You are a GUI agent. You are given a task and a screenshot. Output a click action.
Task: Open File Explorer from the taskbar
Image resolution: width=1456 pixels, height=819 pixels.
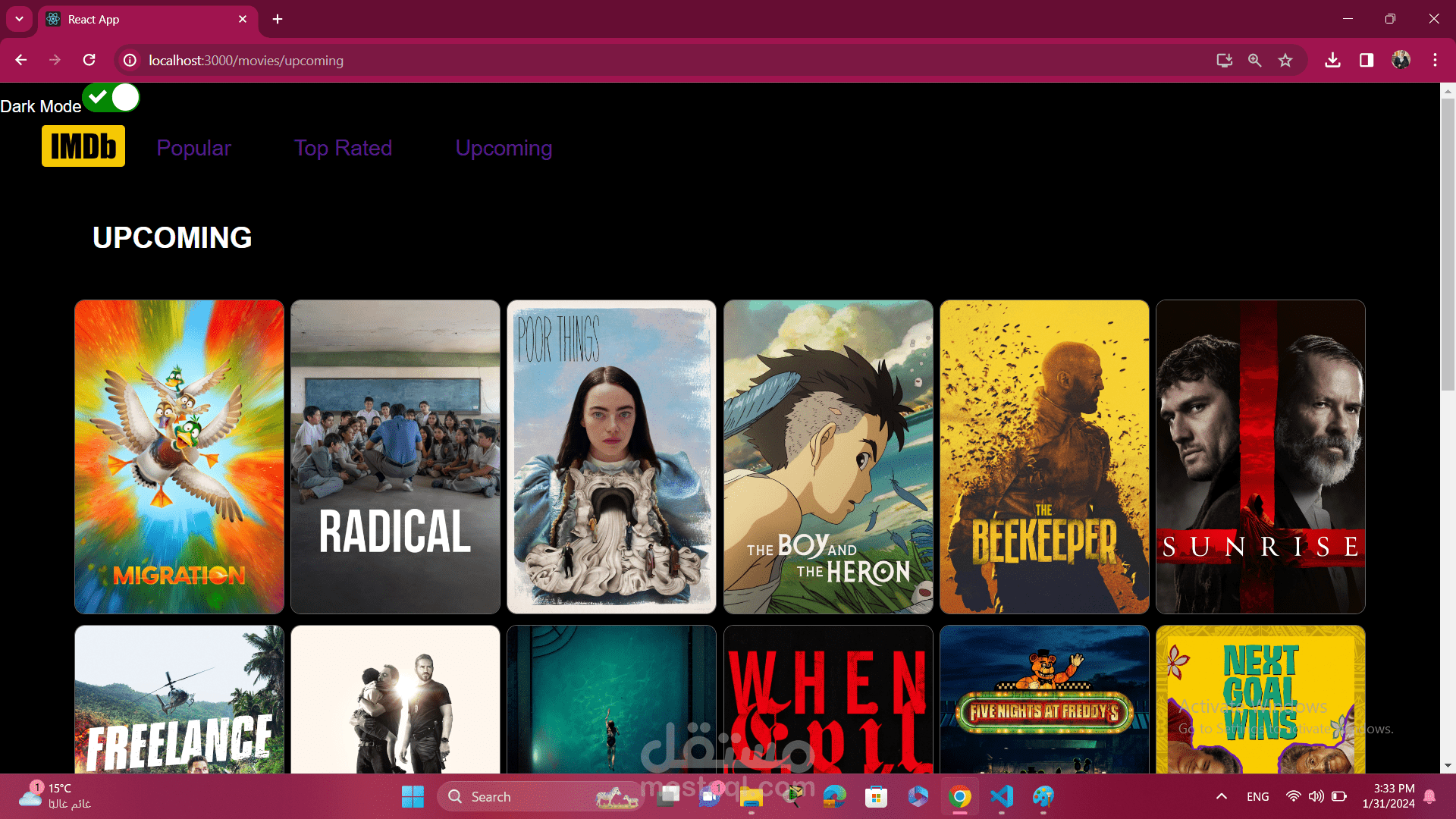tap(751, 796)
